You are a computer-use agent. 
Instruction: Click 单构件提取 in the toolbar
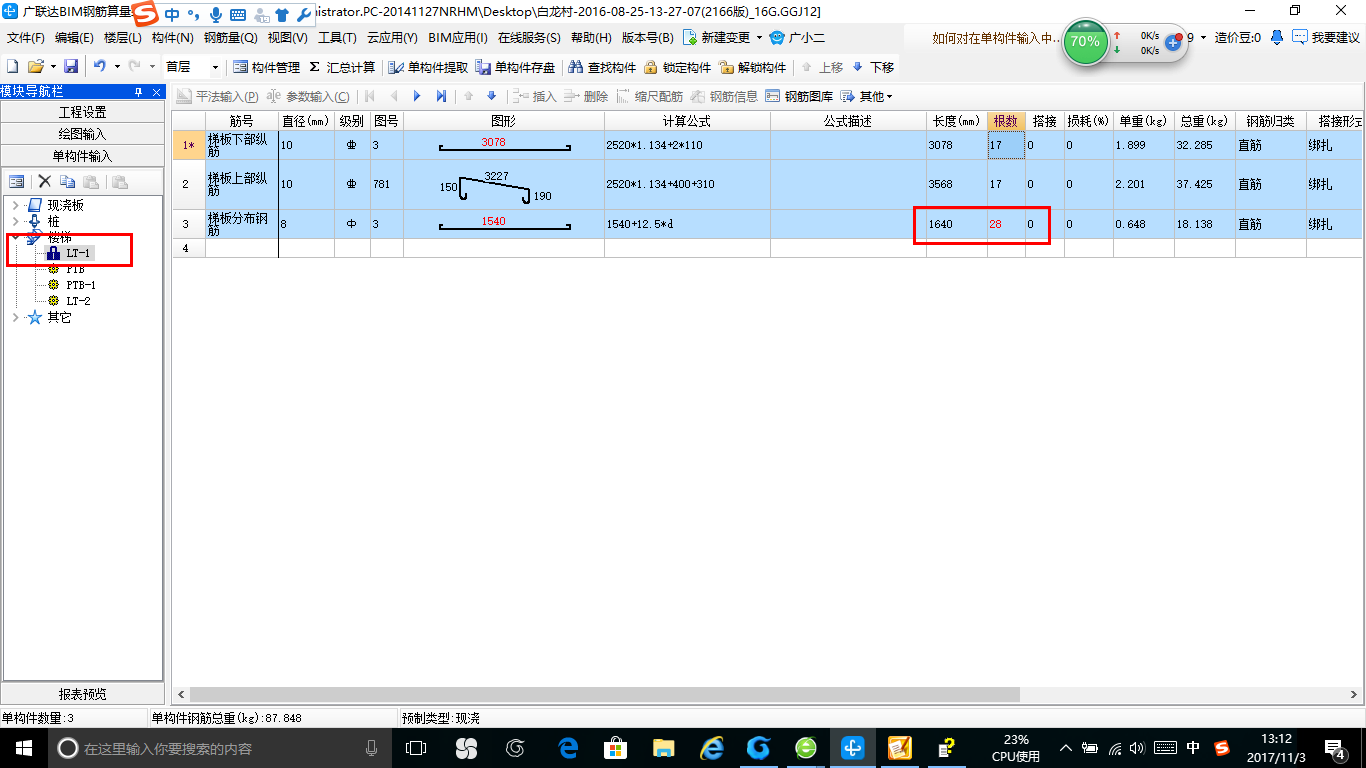click(x=428, y=67)
